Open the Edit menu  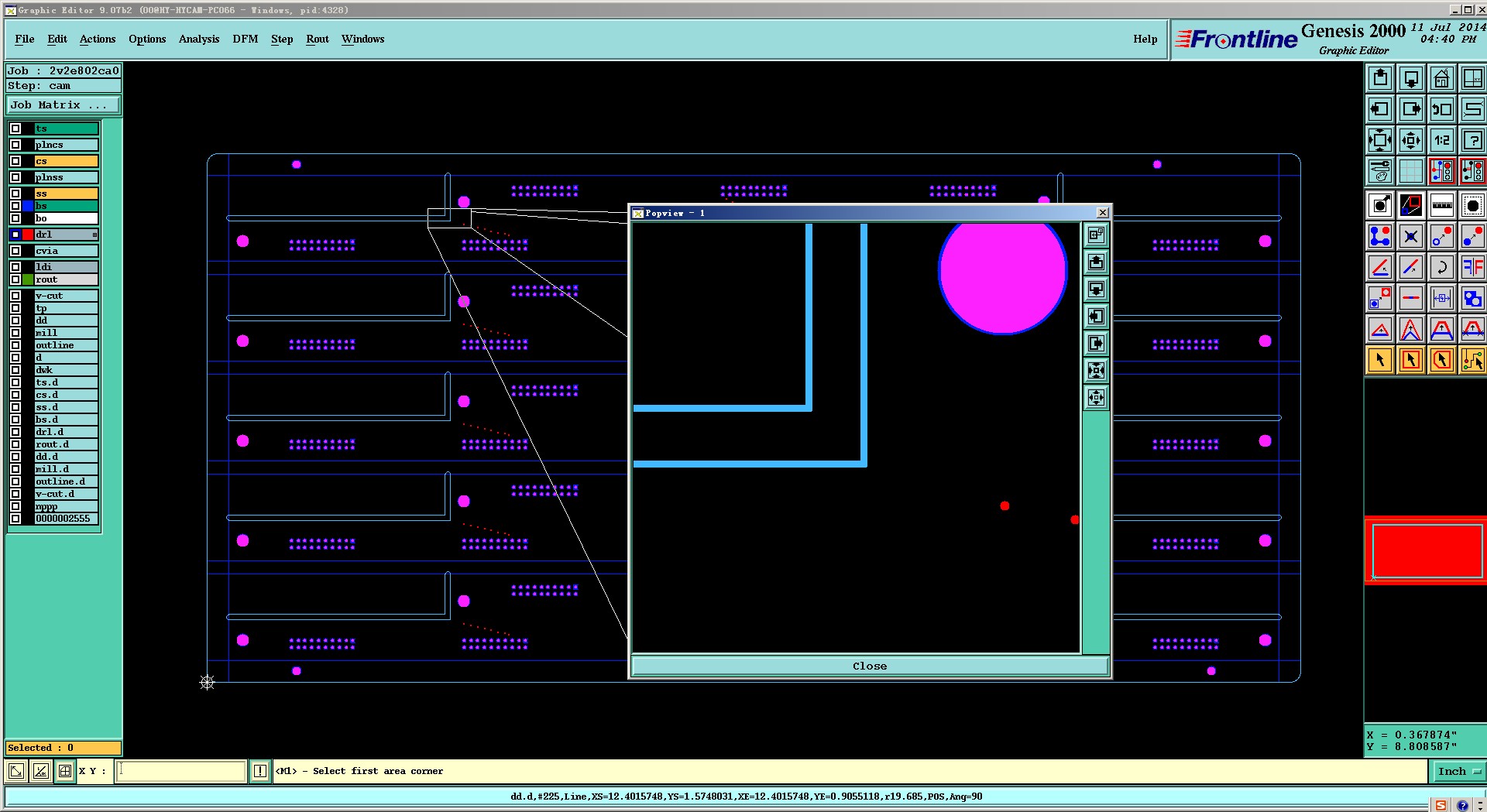57,39
